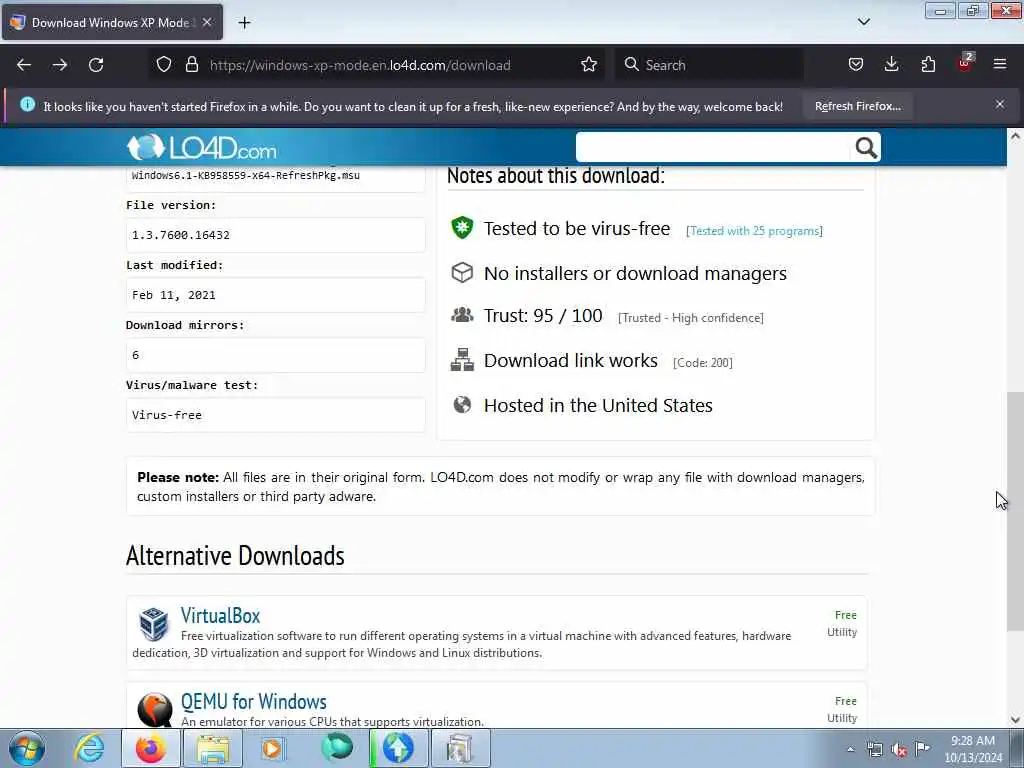
Task: Click the no installers box icon
Action: (x=462, y=272)
